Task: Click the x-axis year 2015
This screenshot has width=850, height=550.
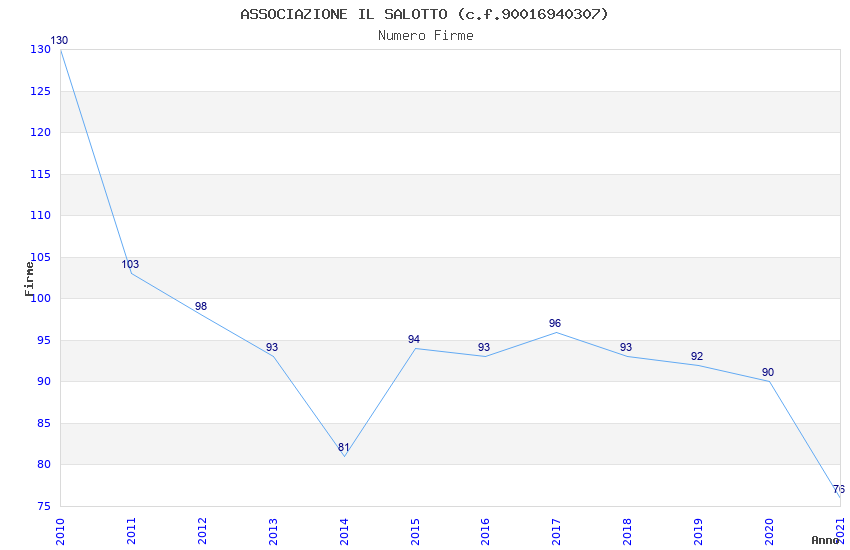Action: click(415, 531)
